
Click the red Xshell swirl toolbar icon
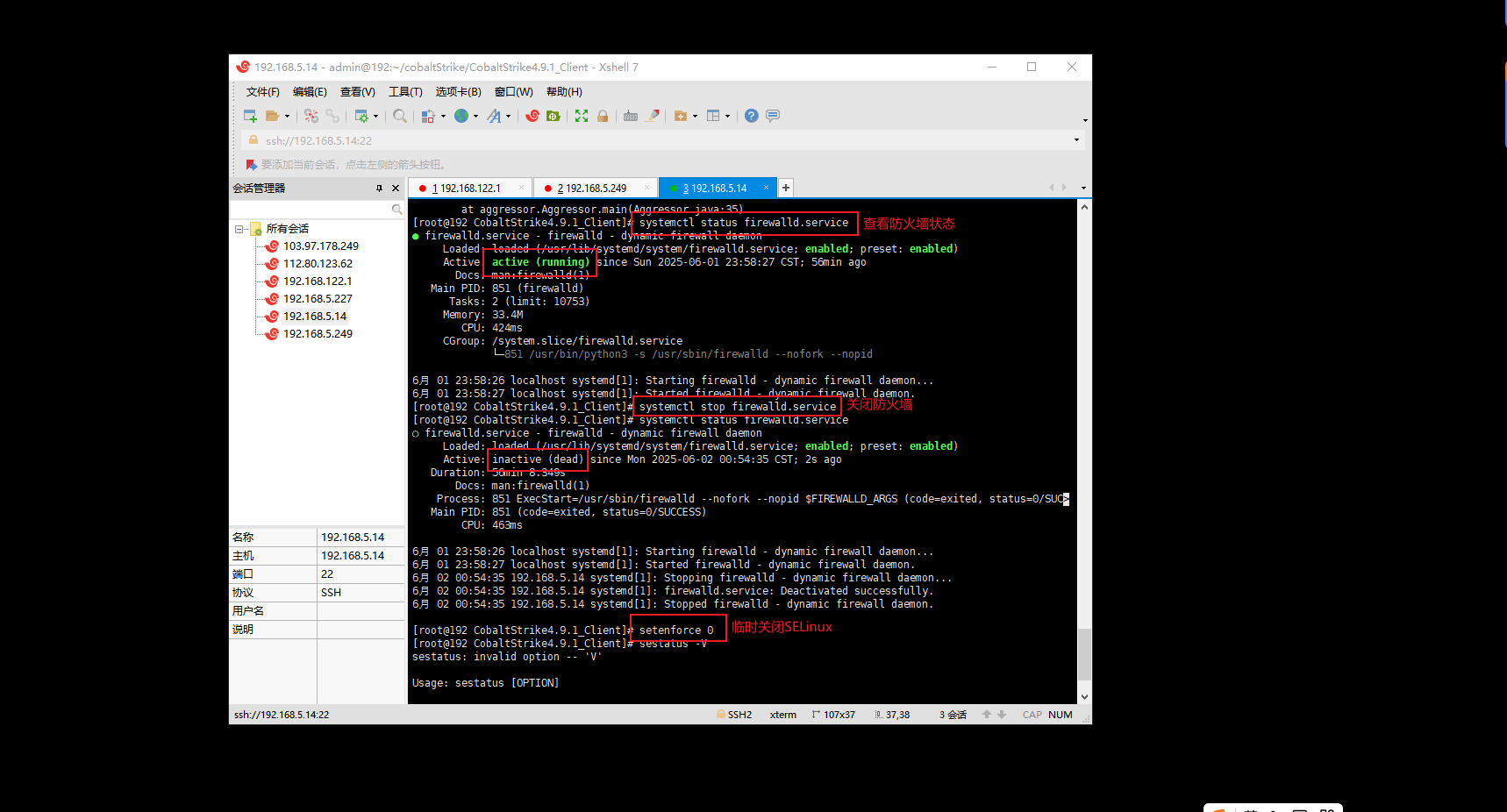[532, 116]
